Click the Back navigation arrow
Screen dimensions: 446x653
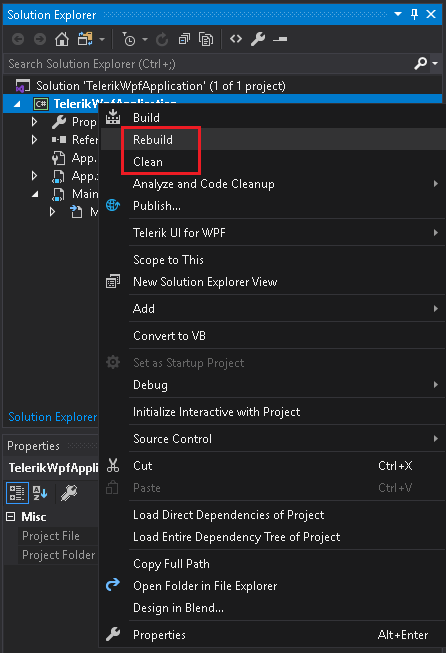coord(18,39)
